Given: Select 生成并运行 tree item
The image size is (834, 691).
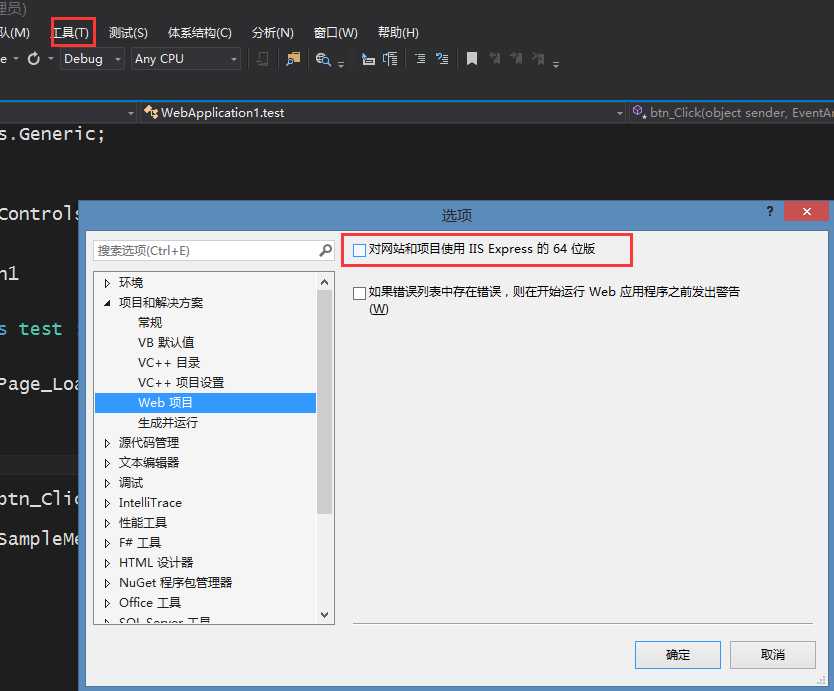Looking at the screenshot, I should click(168, 423).
